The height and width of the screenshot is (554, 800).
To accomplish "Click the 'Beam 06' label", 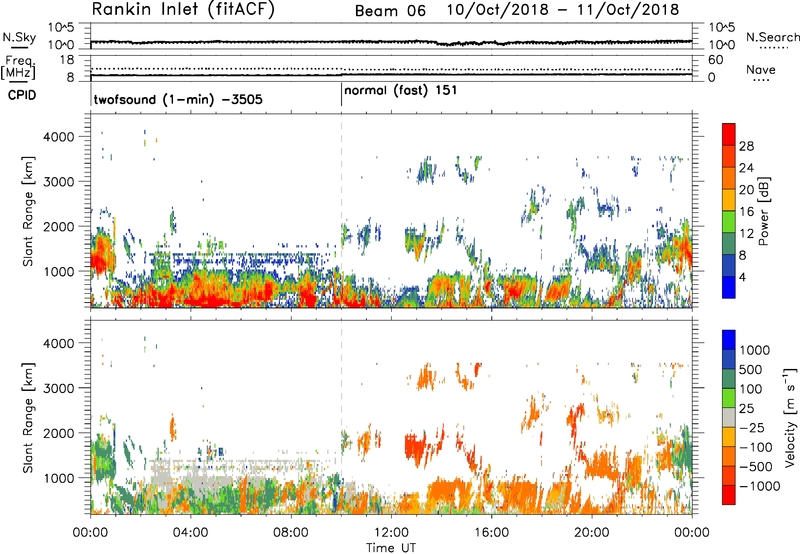I will pyautogui.click(x=390, y=11).
